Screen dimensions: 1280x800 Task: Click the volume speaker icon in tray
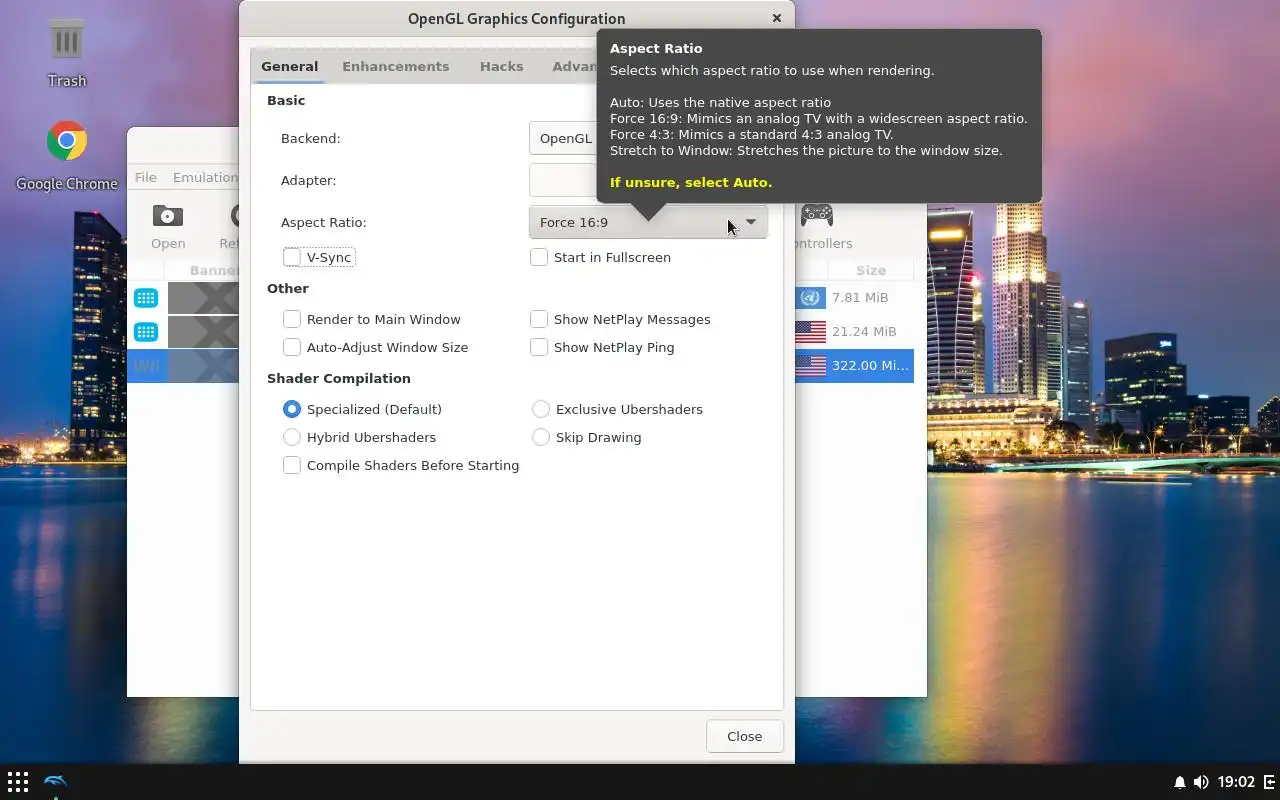coord(1201,782)
